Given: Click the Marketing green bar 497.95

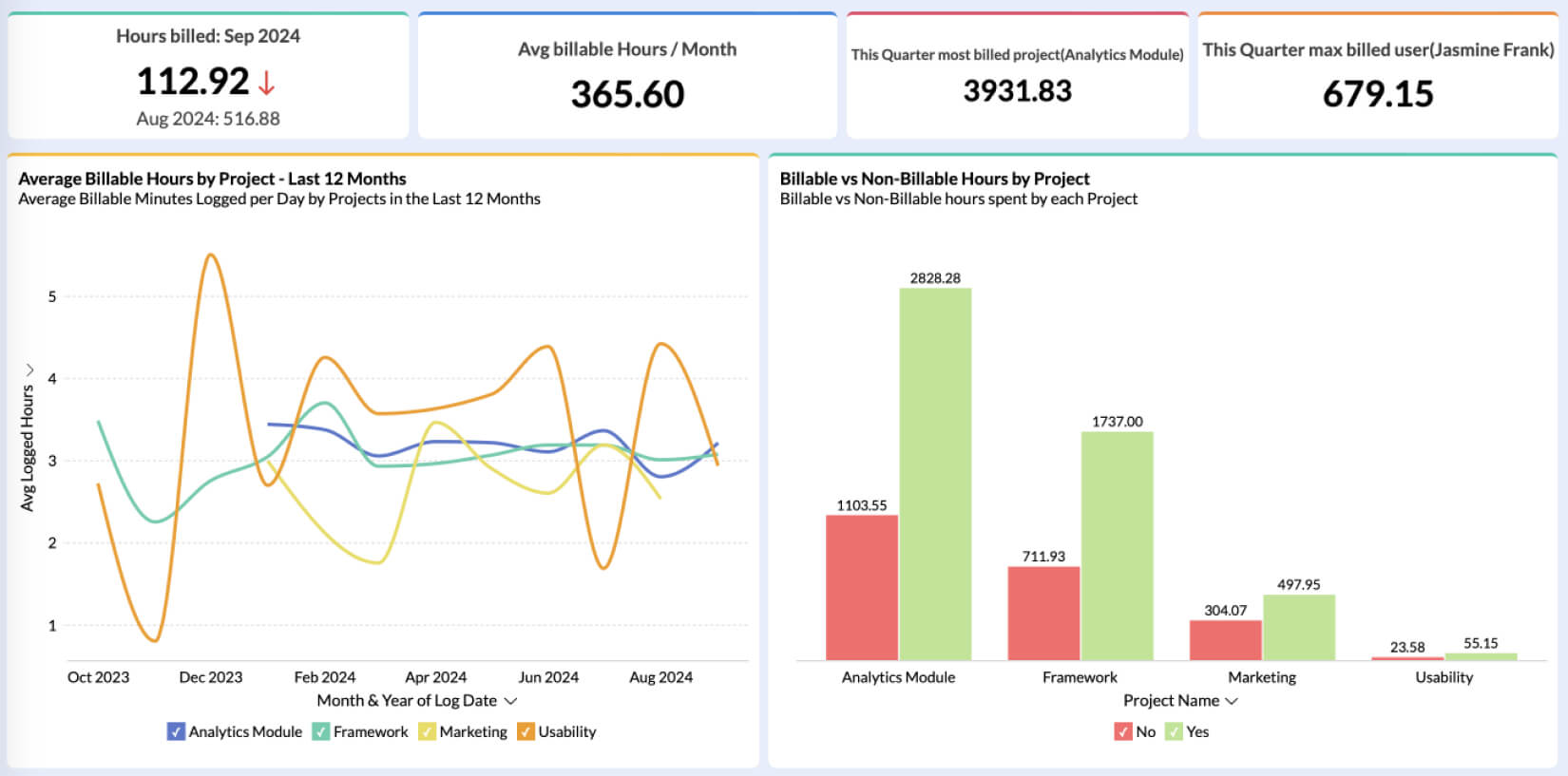Looking at the screenshot, I should point(1299,628).
